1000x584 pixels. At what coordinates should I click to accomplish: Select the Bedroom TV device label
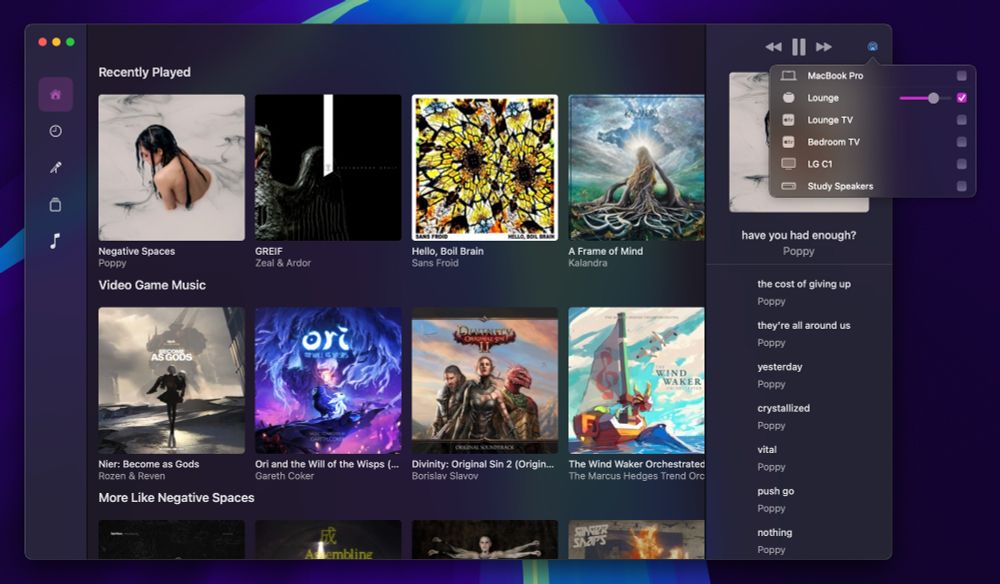pyautogui.click(x=833, y=142)
